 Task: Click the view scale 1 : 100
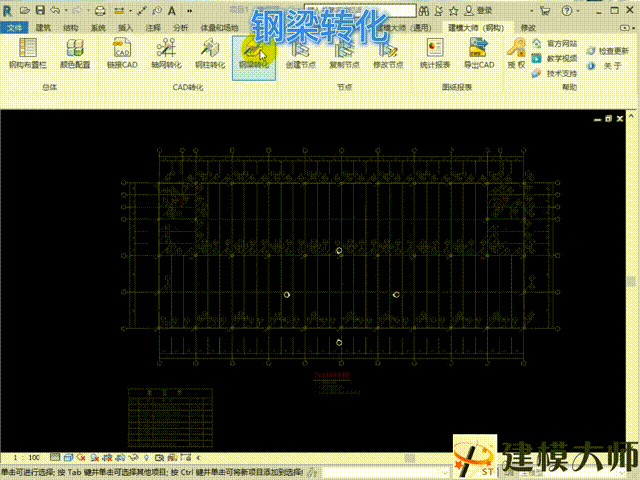click(25, 458)
